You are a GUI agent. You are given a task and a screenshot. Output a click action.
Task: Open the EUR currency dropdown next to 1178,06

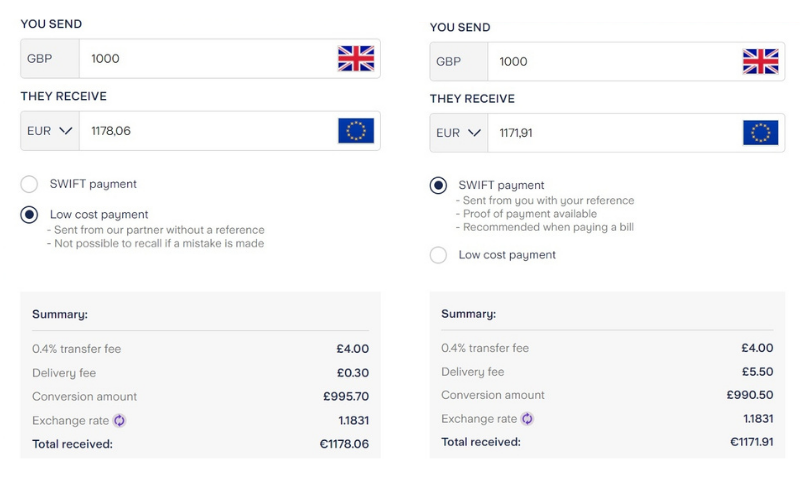pyautogui.click(x=49, y=131)
